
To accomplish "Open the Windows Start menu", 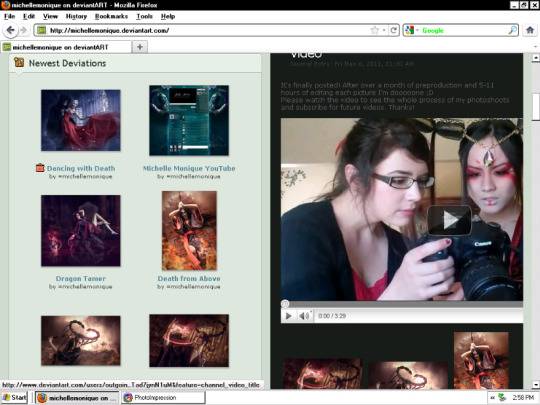I will pos(14,398).
